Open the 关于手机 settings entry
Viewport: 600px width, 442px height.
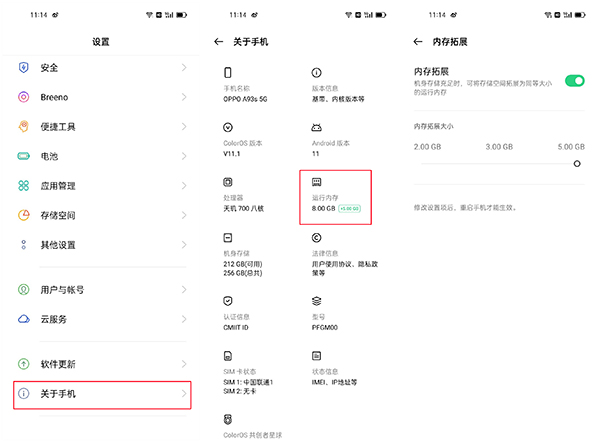(100, 394)
